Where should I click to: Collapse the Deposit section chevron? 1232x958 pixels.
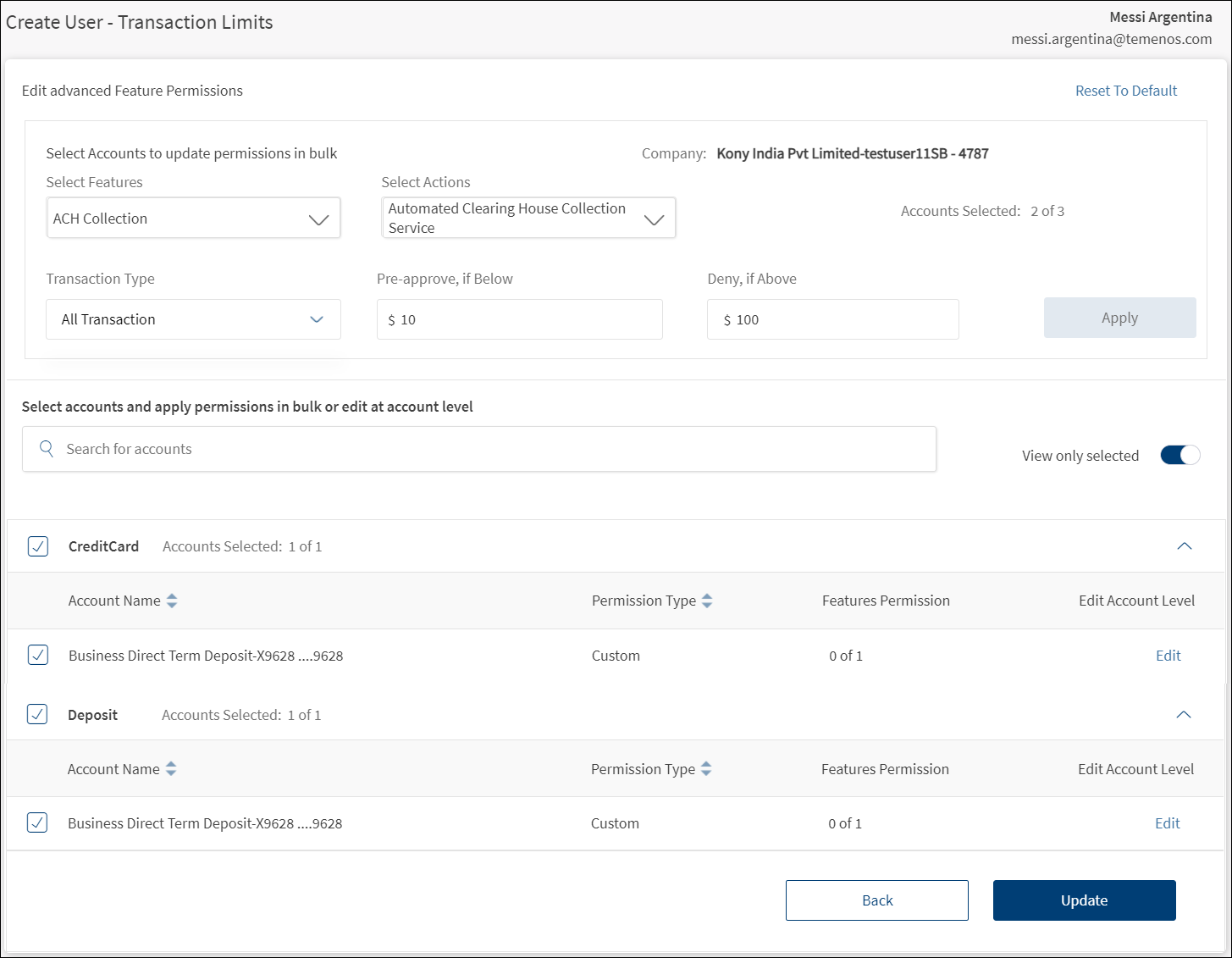coord(1183,715)
